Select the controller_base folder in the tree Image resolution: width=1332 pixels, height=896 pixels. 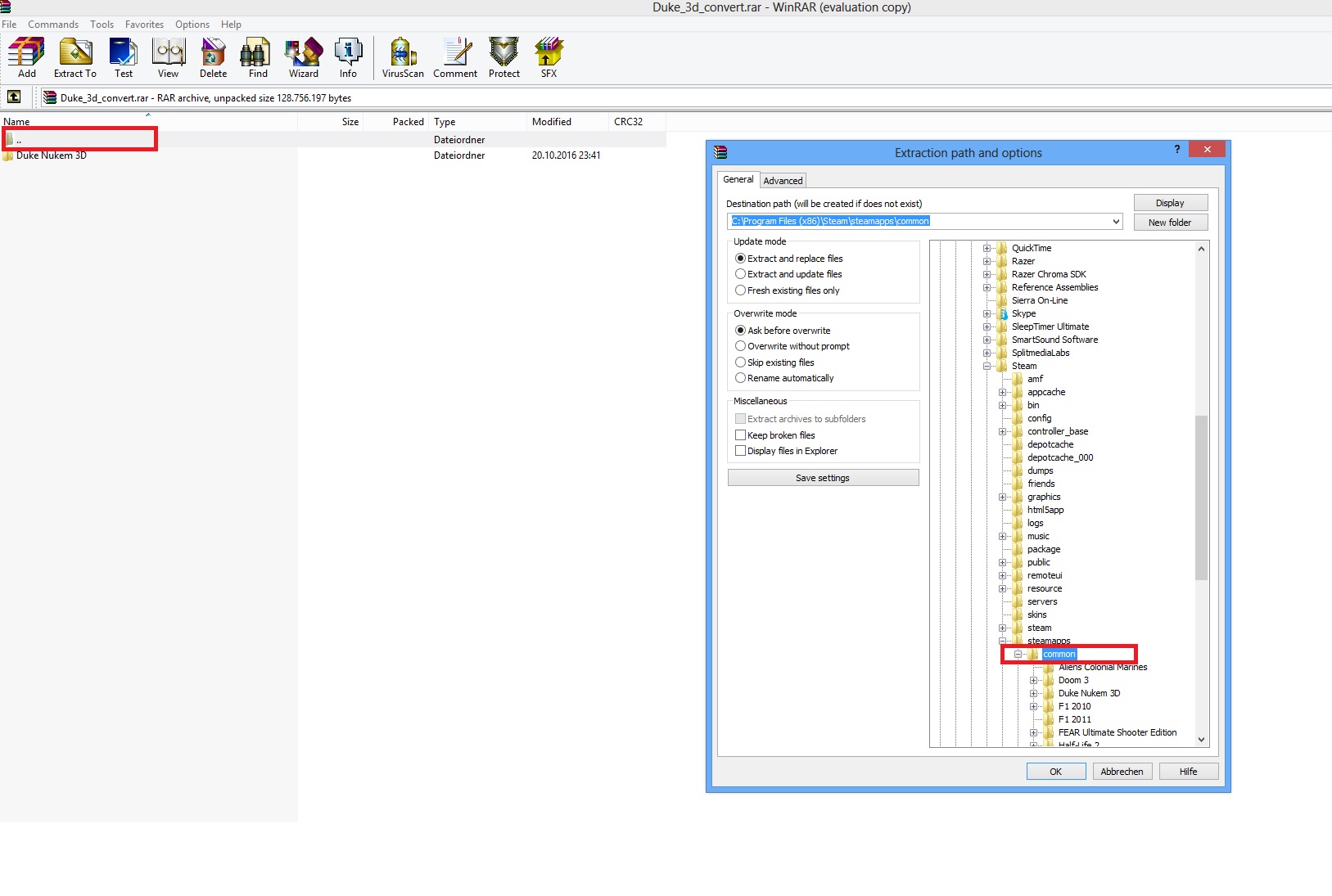pos(1058,431)
